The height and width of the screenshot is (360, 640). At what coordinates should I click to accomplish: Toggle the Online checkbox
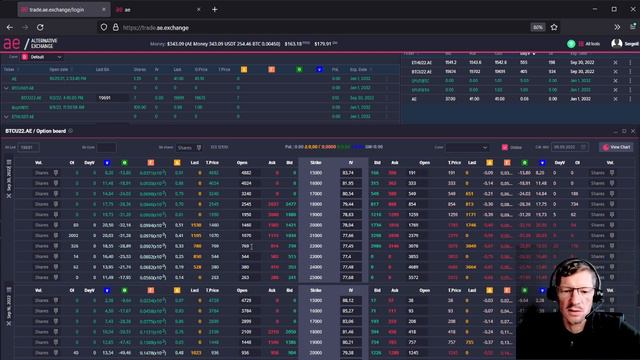point(505,147)
